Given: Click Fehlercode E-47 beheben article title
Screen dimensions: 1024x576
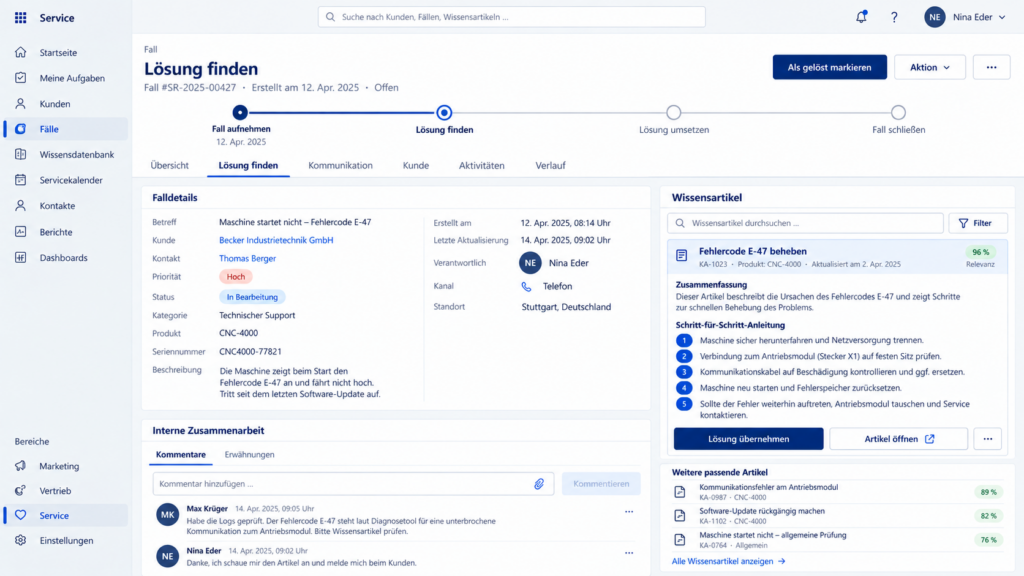Looking at the screenshot, I should [x=752, y=251].
